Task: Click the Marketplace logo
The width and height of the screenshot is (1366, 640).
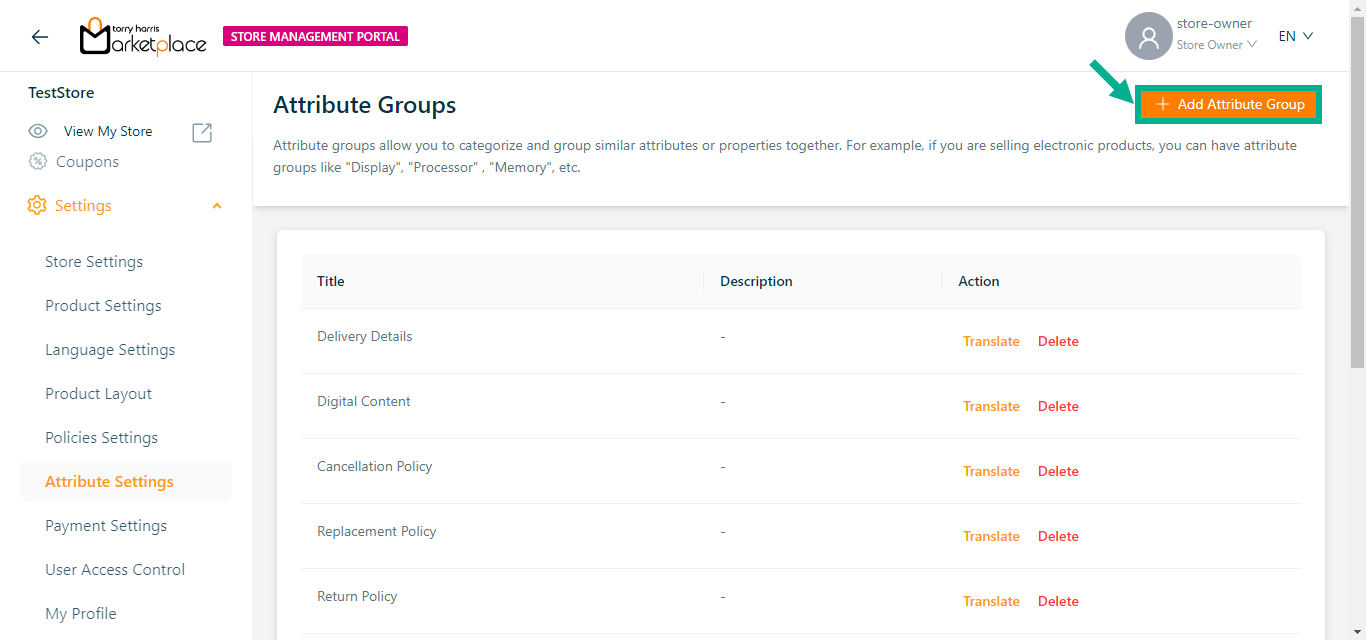Action: click(143, 37)
